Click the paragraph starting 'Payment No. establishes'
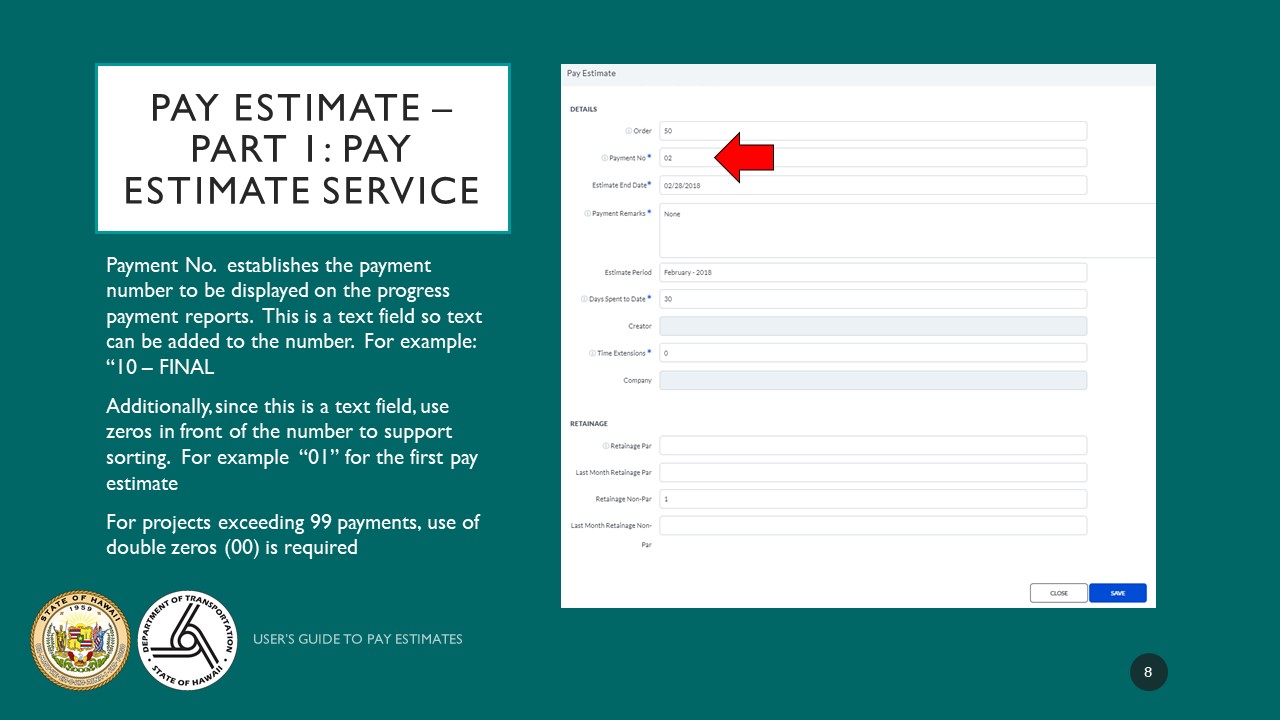 (x=295, y=316)
